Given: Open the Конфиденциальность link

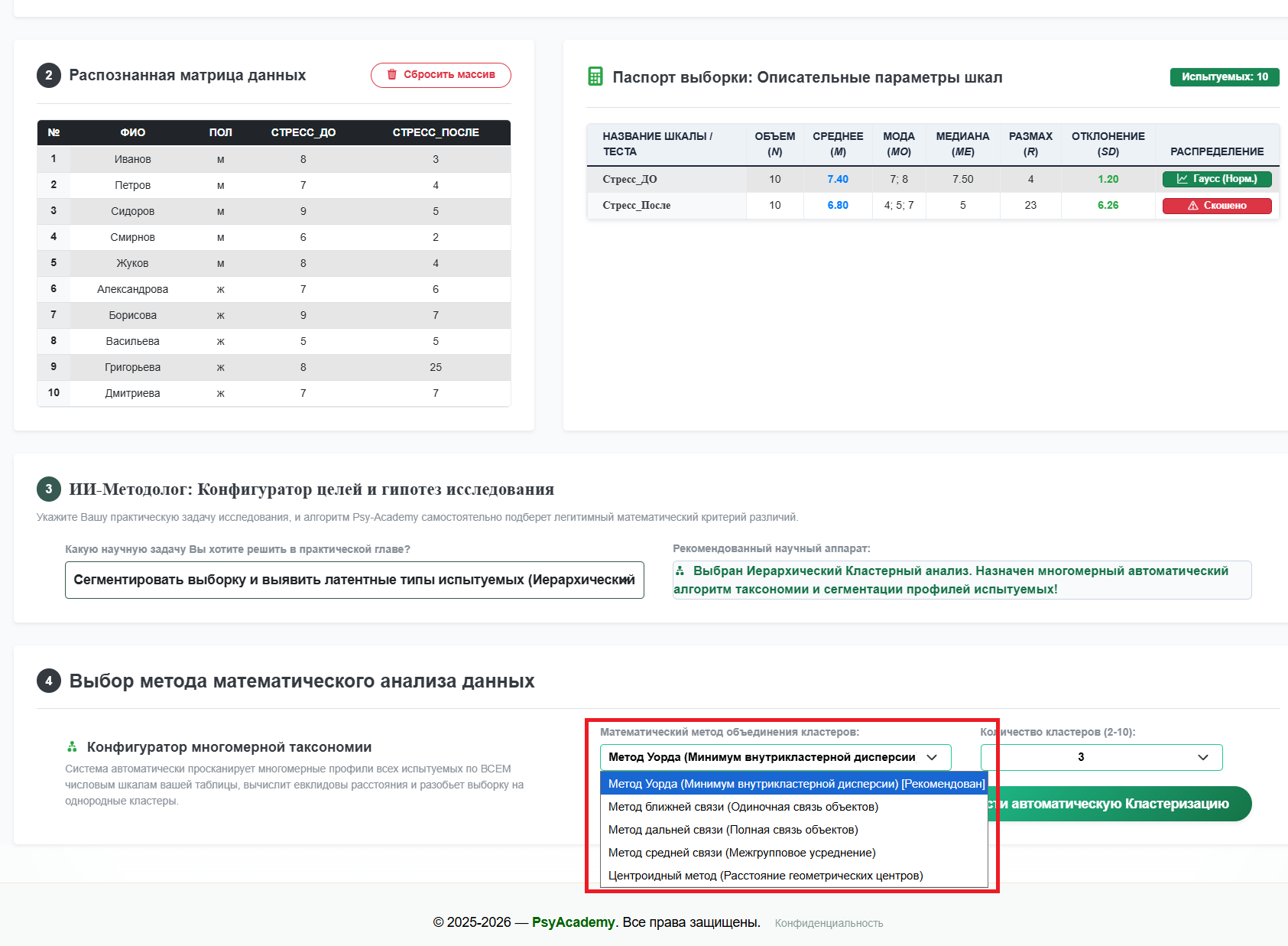Looking at the screenshot, I should tap(829, 923).
